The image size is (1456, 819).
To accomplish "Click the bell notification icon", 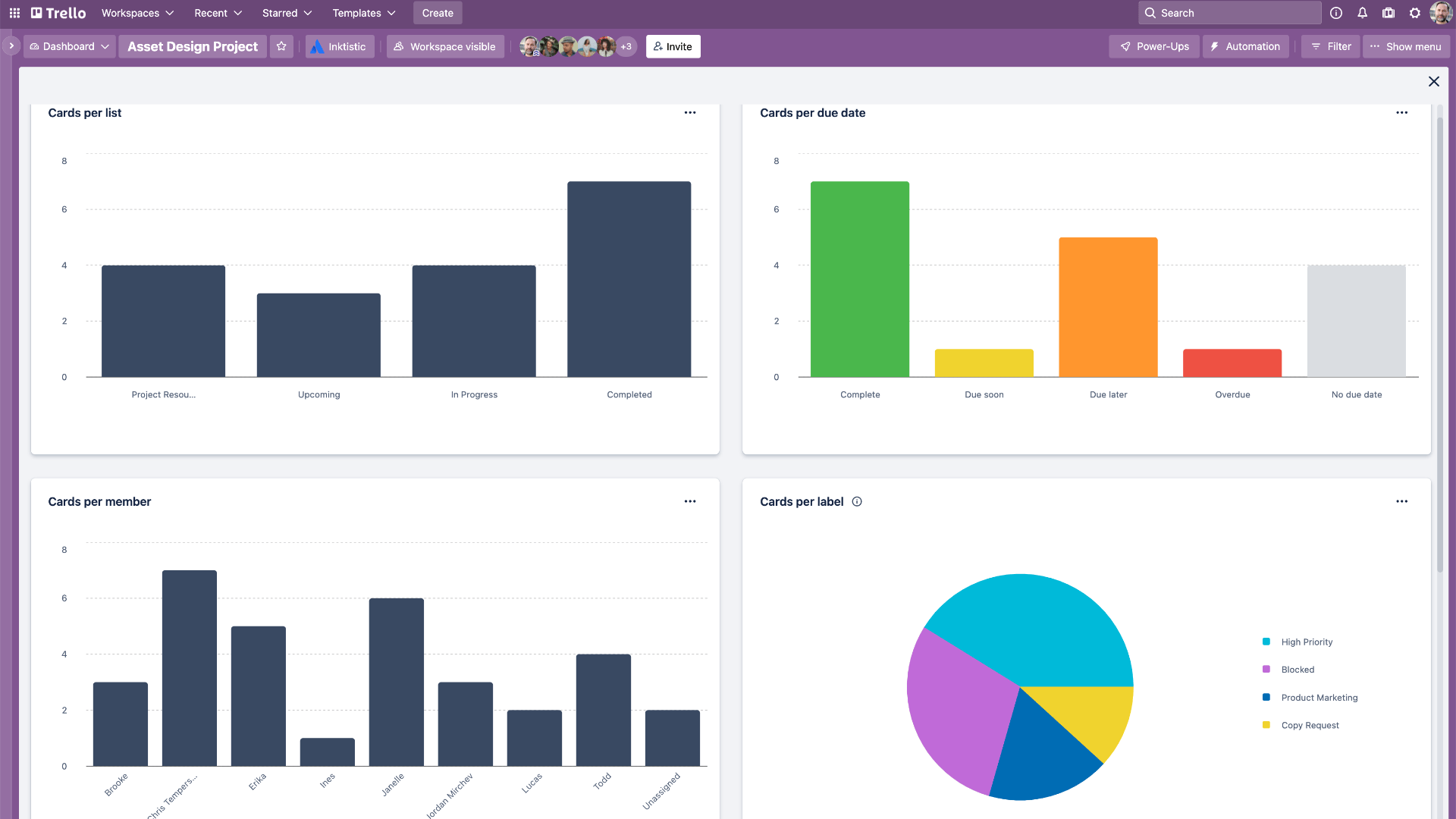I will pos(1362,13).
